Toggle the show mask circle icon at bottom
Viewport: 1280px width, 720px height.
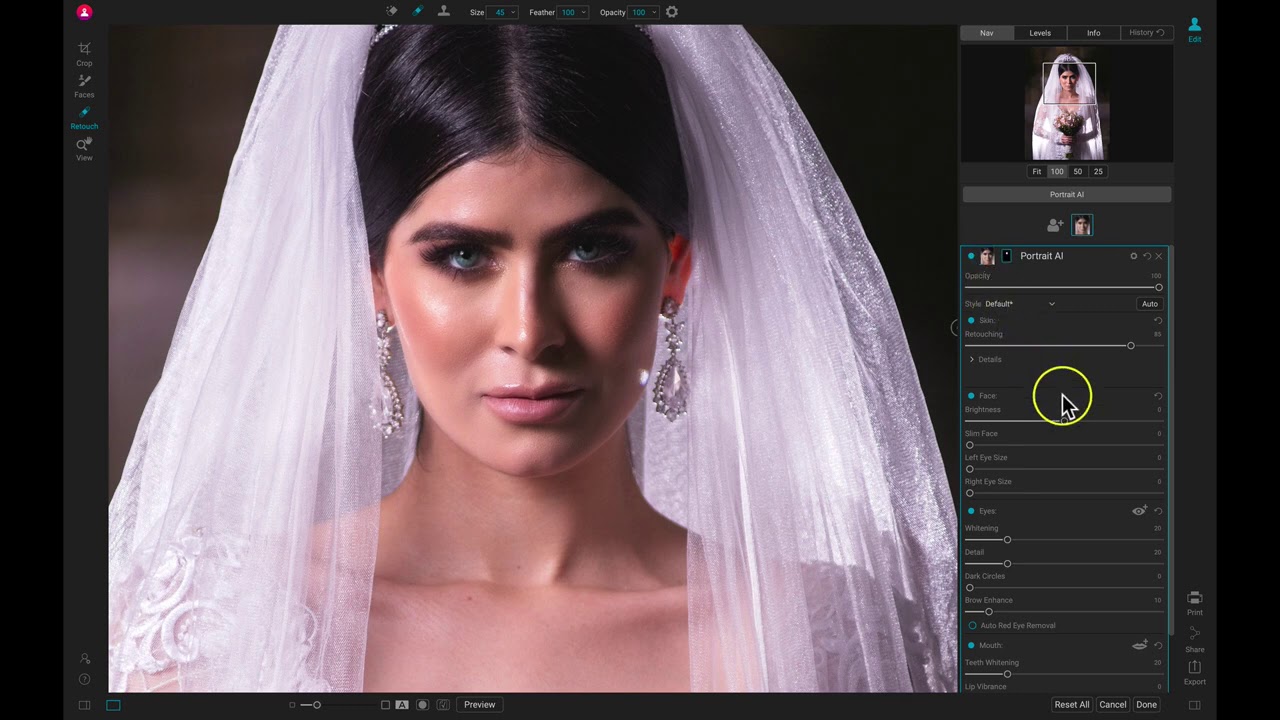tap(422, 705)
